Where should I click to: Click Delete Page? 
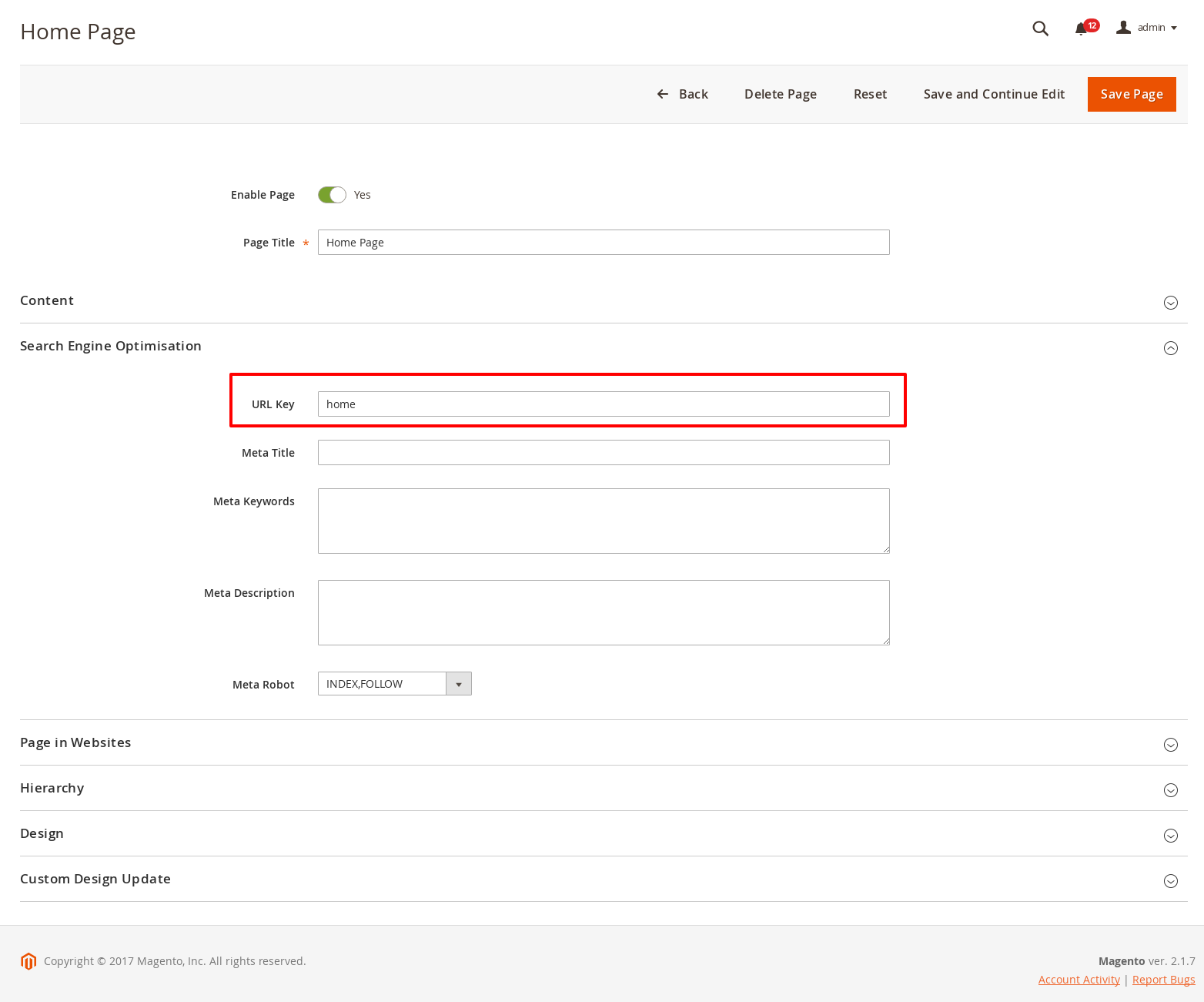point(781,94)
